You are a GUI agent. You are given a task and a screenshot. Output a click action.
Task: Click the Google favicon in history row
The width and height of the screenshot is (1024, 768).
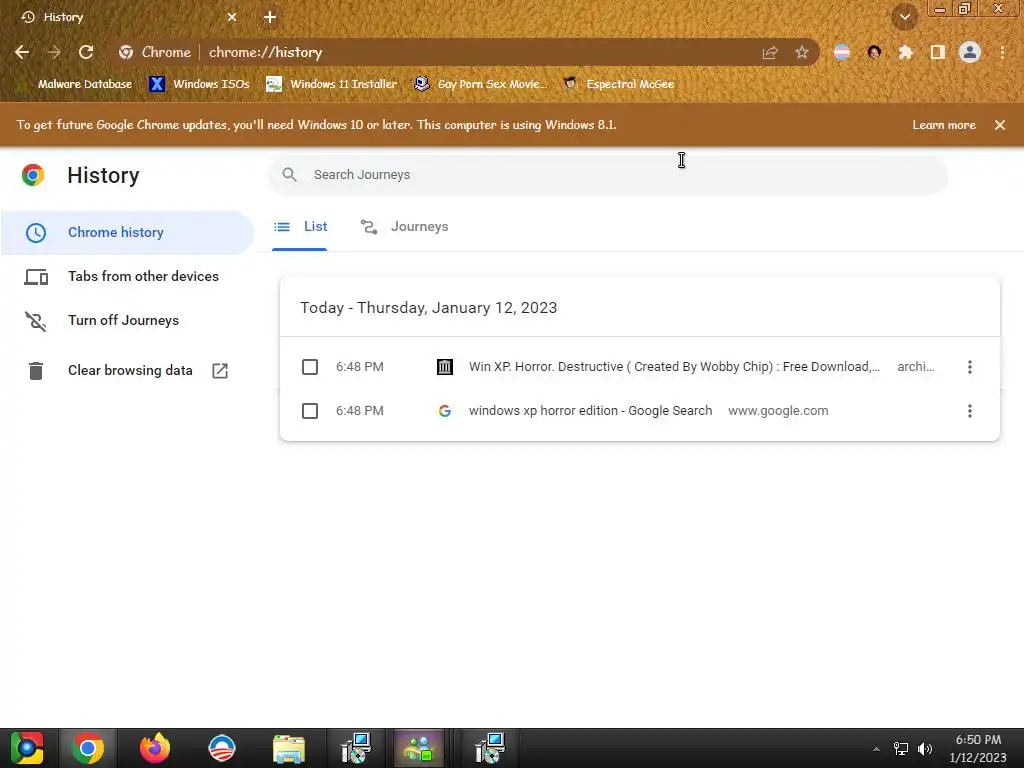tap(445, 411)
